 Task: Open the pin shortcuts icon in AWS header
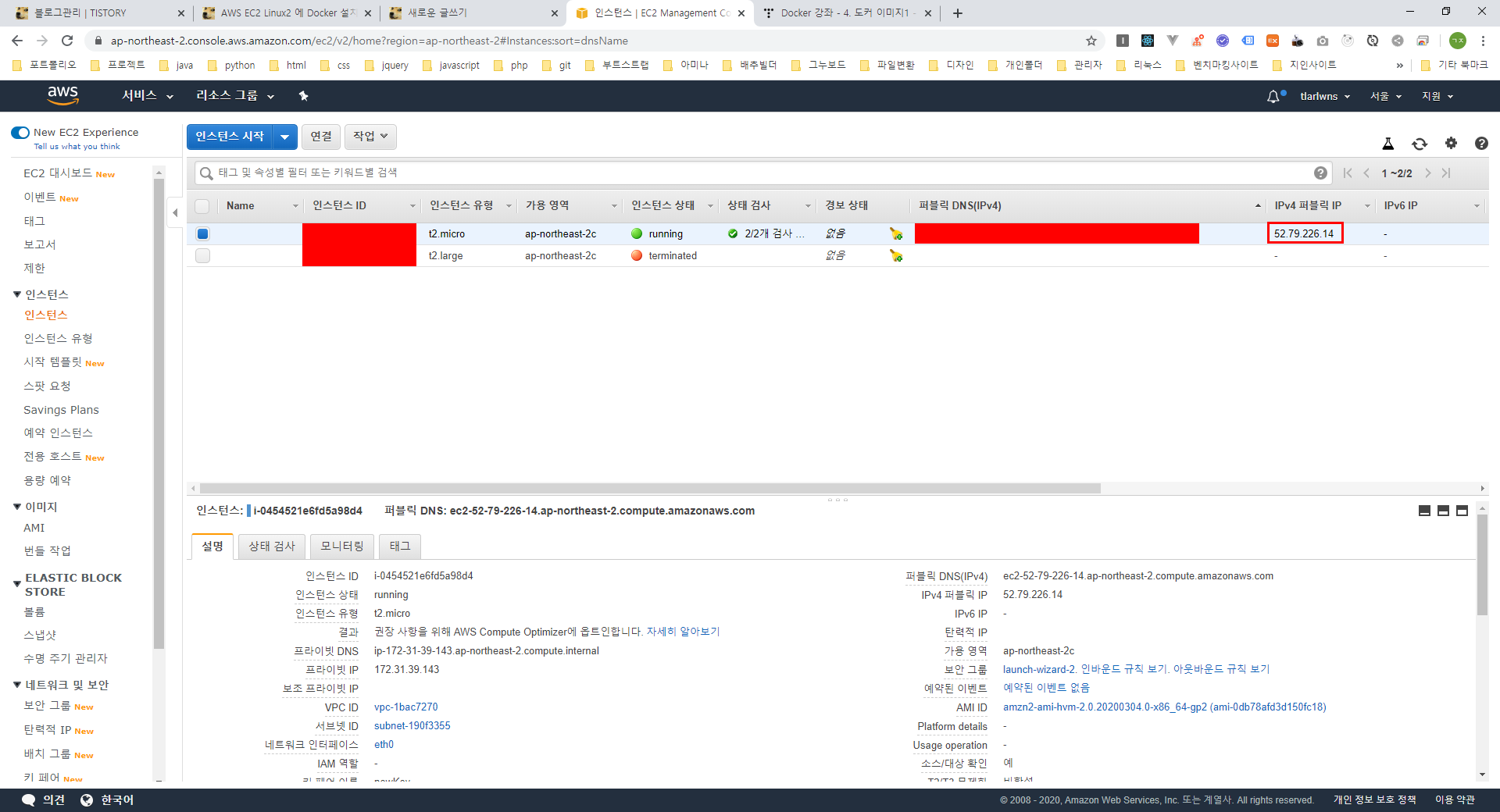pyautogui.click(x=304, y=96)
